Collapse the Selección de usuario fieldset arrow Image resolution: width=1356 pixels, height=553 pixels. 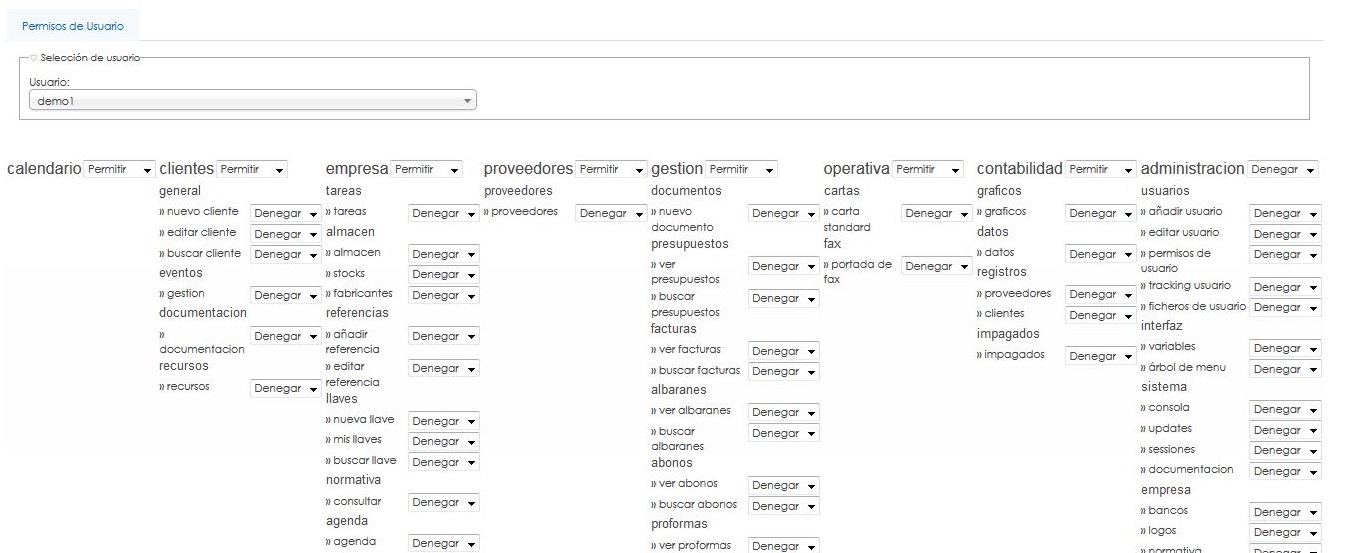[x=33, y=57]
